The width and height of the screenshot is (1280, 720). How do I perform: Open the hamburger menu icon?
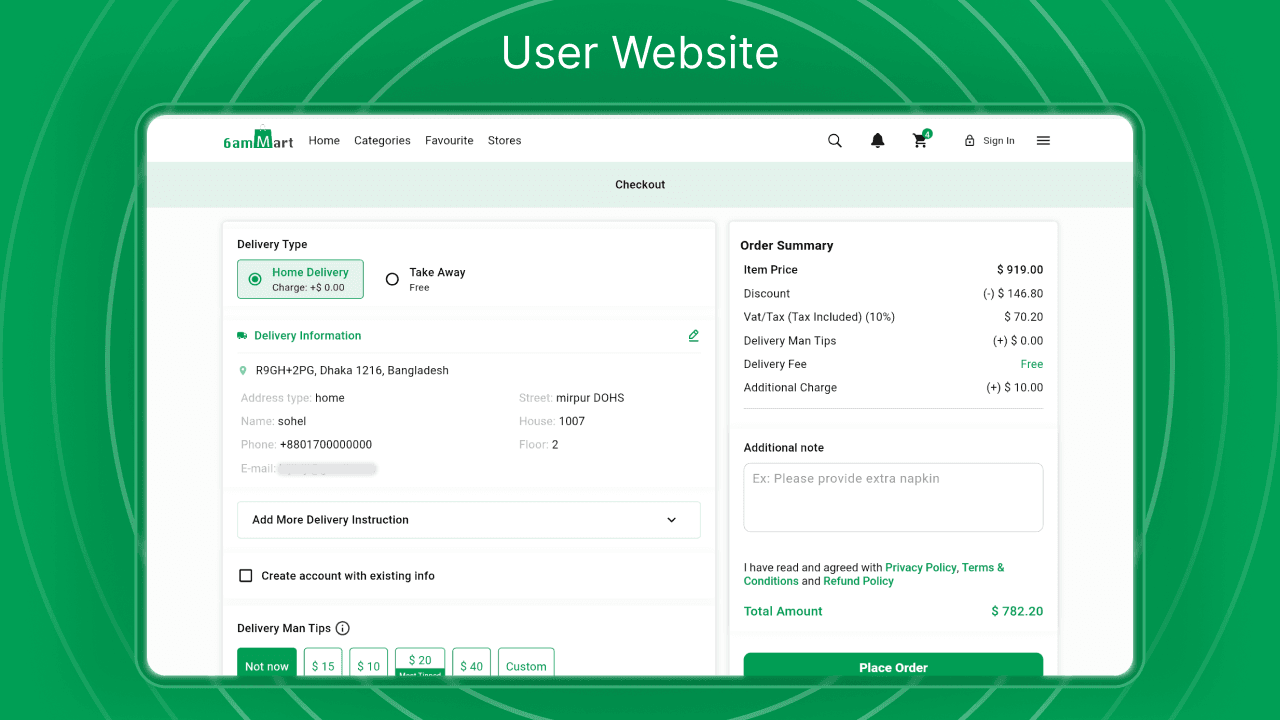tap(1043, 141)
